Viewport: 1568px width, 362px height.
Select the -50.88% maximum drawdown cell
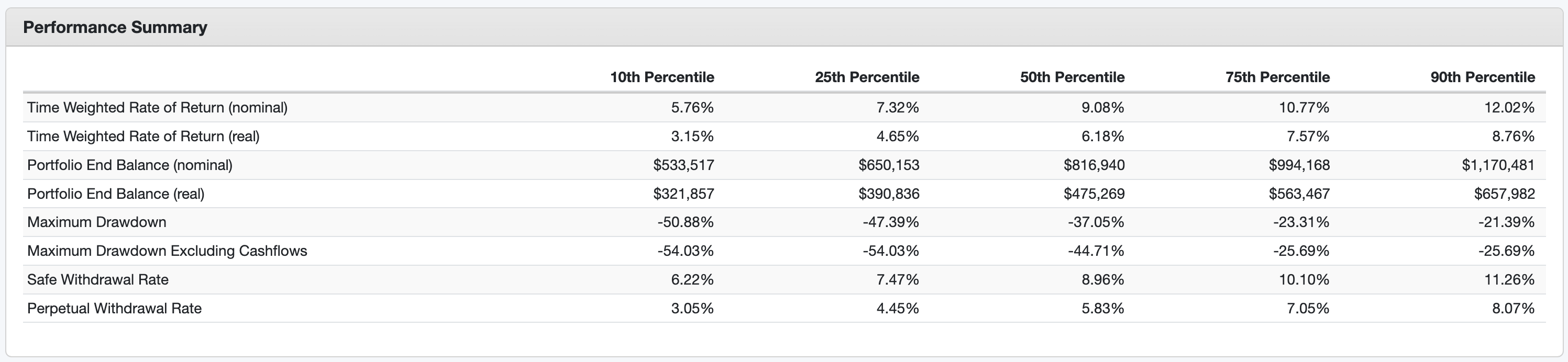click(685, 222)
